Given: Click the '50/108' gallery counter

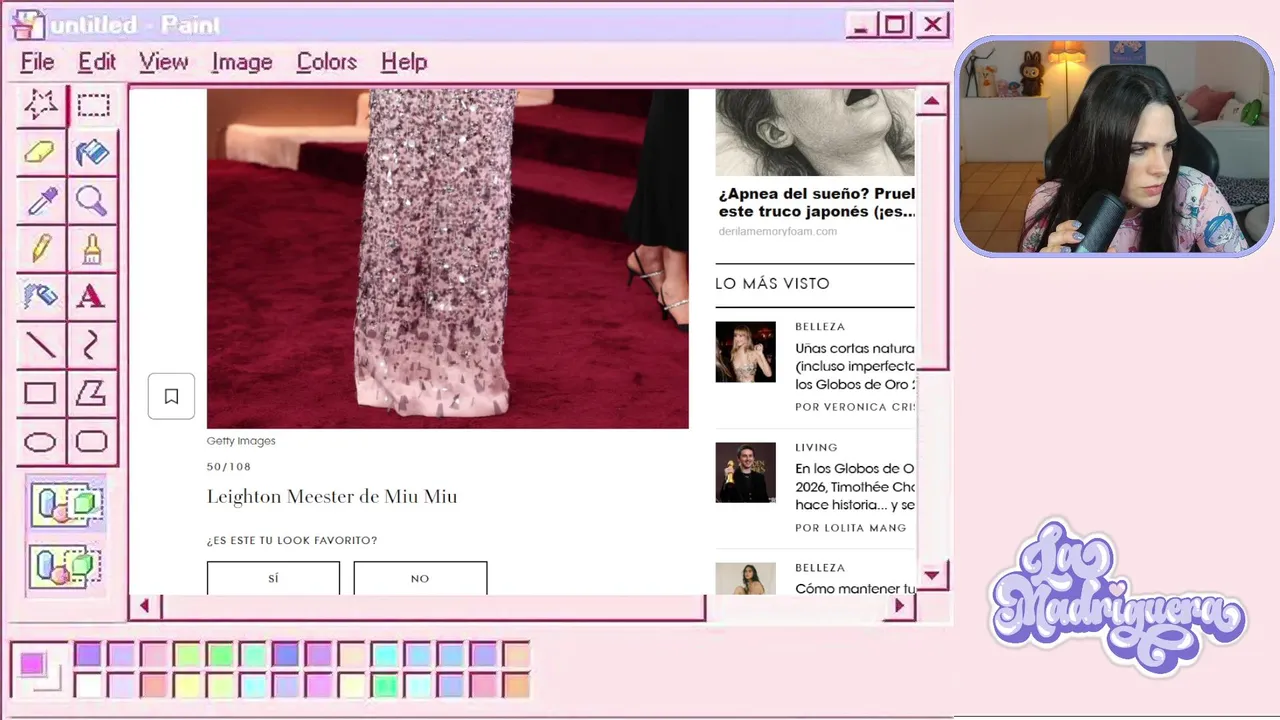Looking at the screenshot, I should (x=229, y=467).
